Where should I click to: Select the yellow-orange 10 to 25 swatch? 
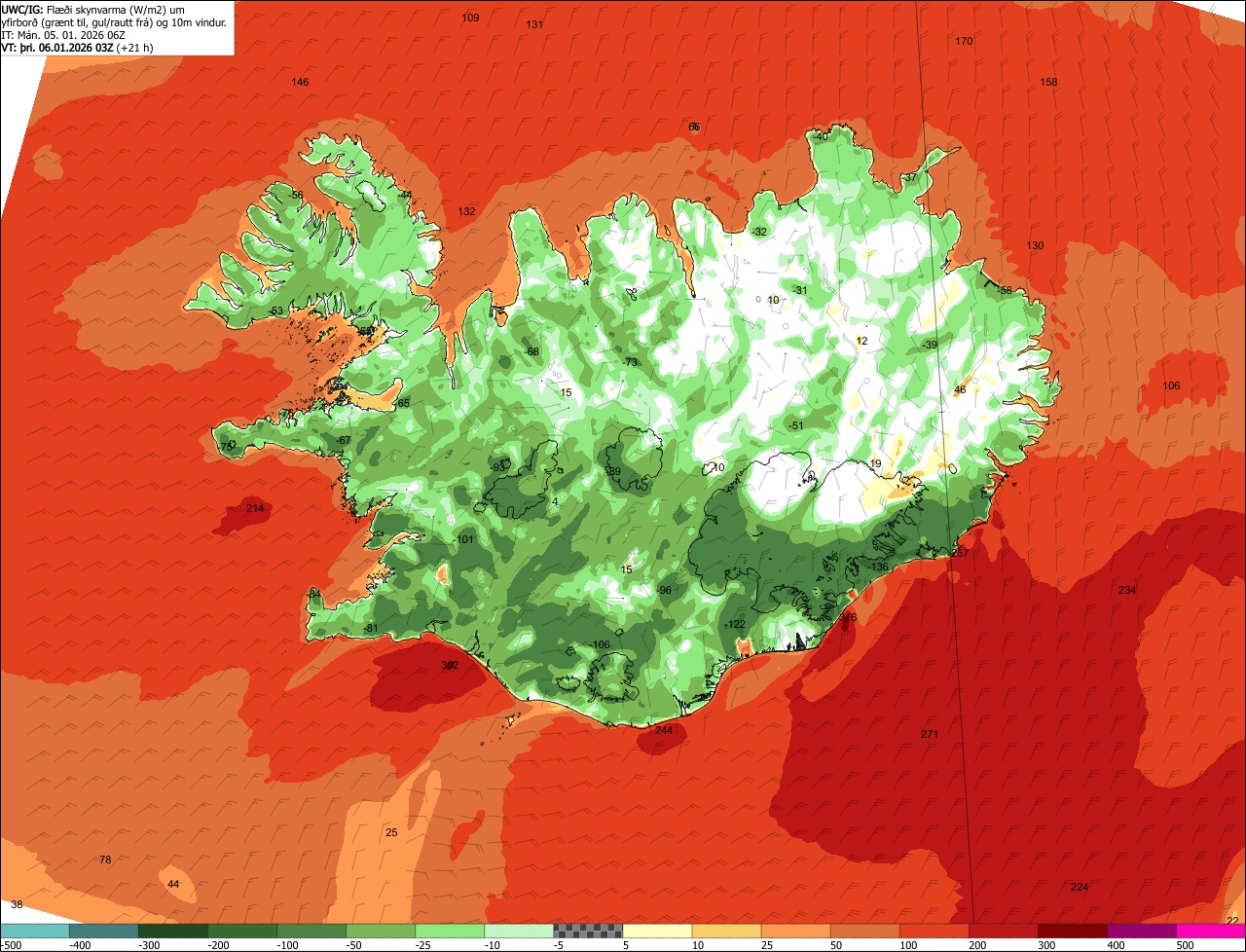click(726, 931)
